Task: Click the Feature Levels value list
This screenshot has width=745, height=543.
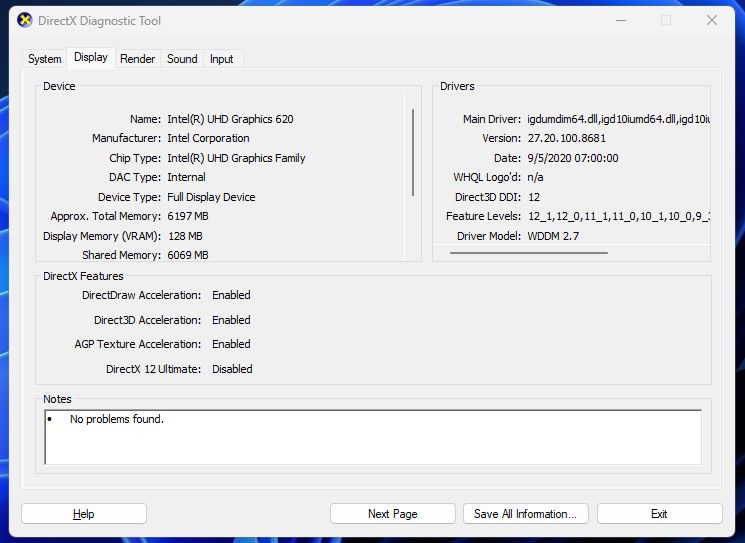Action: [619, 216]
